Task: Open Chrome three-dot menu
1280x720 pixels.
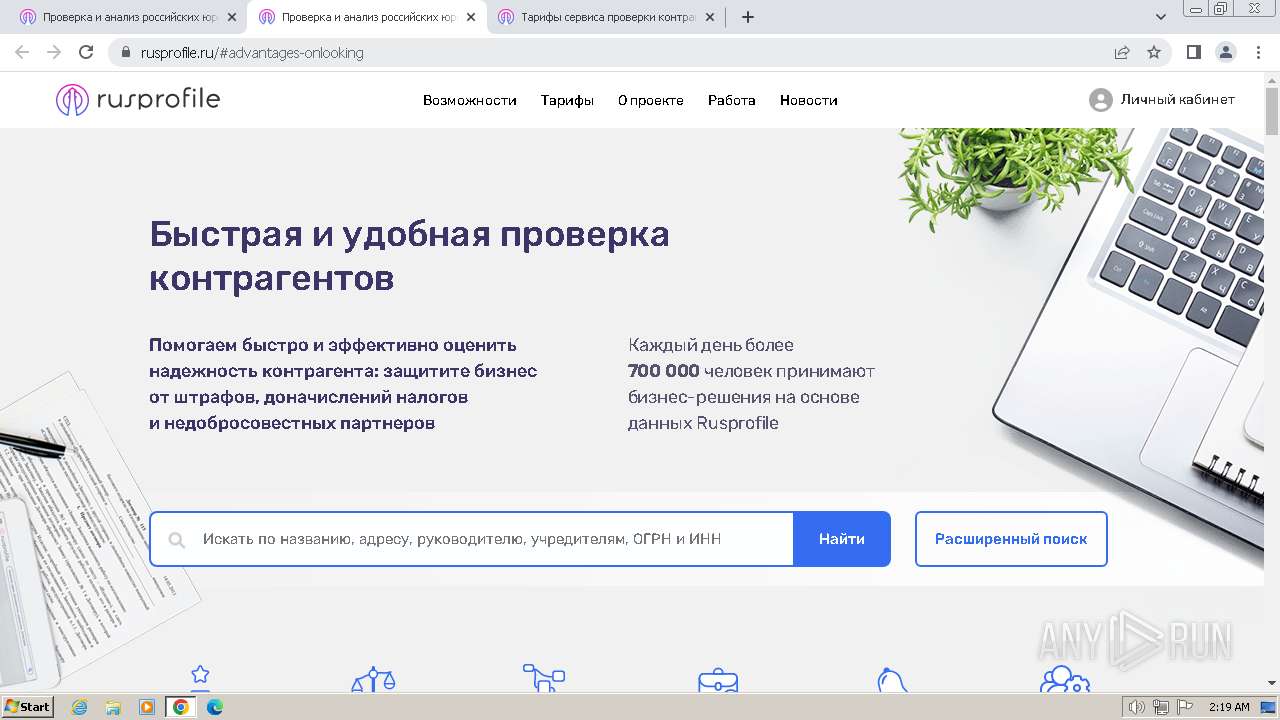Action: tap(1258, 52)
